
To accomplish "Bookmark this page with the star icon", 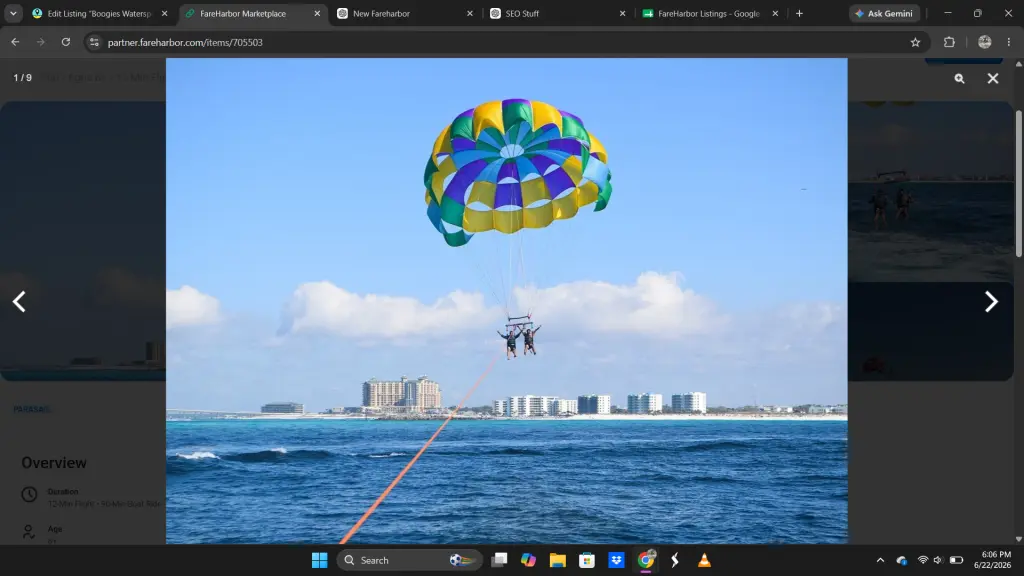I will (915, 42).
